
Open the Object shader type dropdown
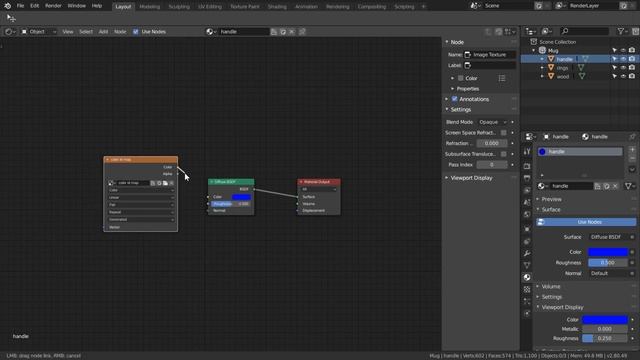(x=39, y=31)
